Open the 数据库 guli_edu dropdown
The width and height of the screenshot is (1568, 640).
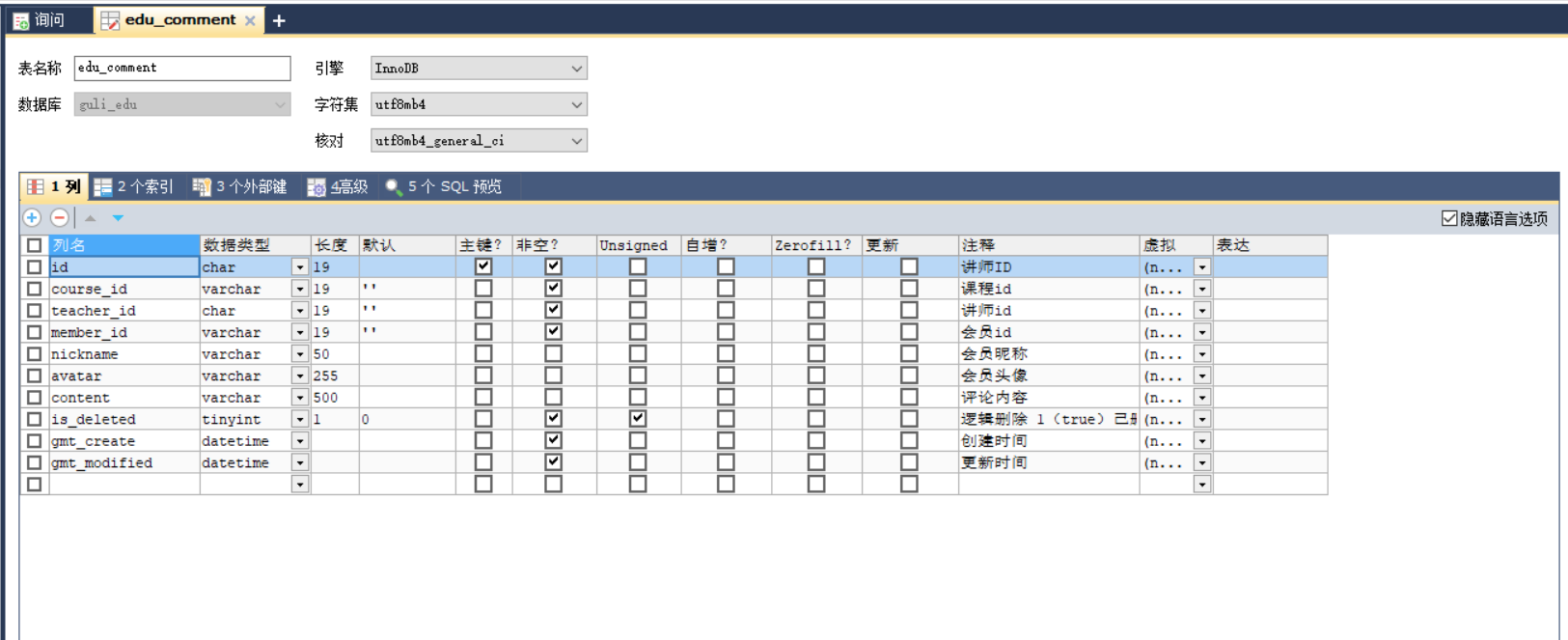click(x=182, y=104)
